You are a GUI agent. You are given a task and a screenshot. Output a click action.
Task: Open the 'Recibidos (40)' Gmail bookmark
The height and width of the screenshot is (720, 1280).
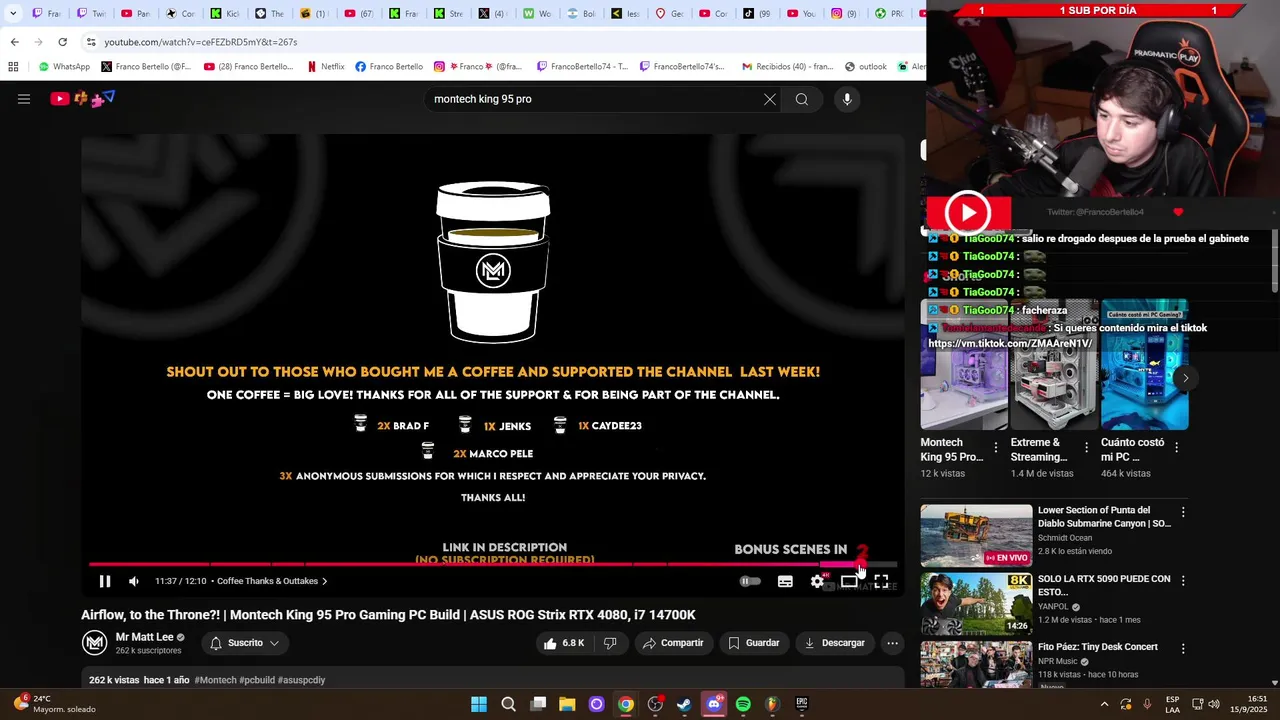point(788,67)
